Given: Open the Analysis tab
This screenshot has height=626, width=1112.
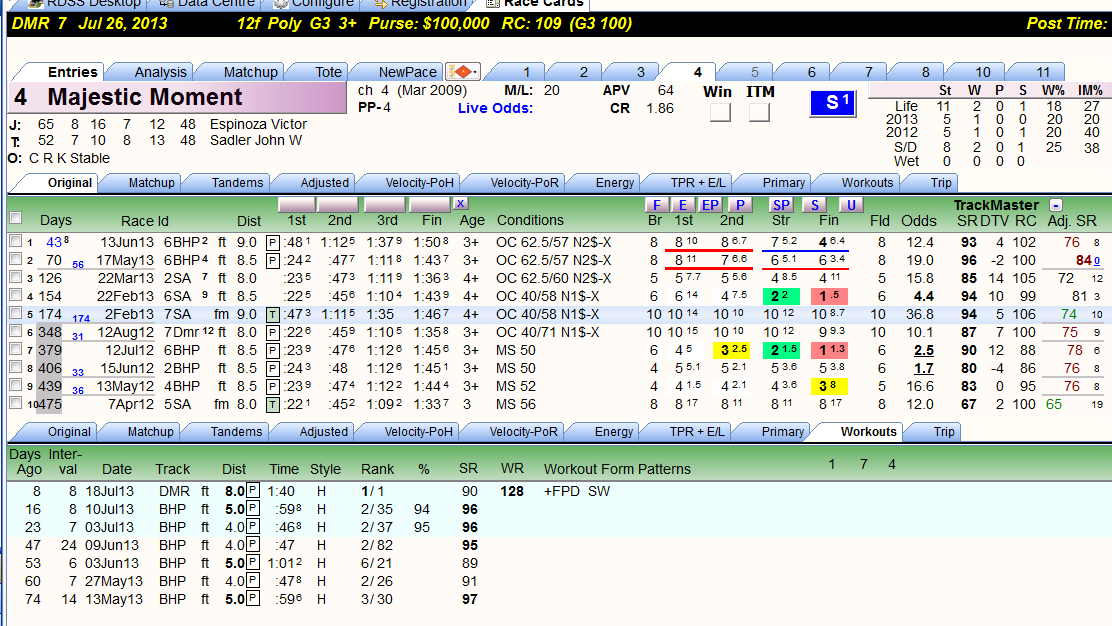Looking at the screenshot, I should pos(160,72).
